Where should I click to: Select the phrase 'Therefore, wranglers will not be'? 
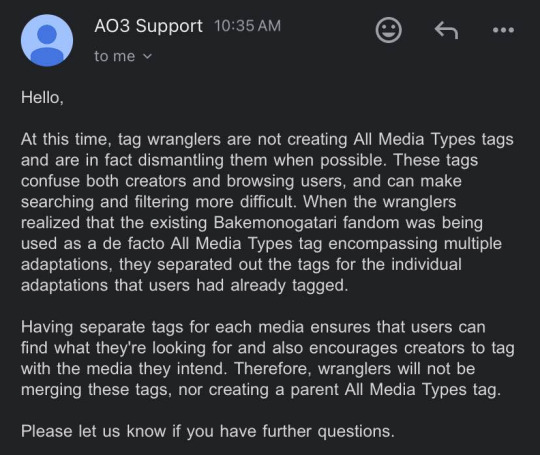click(x=355, y=369)
